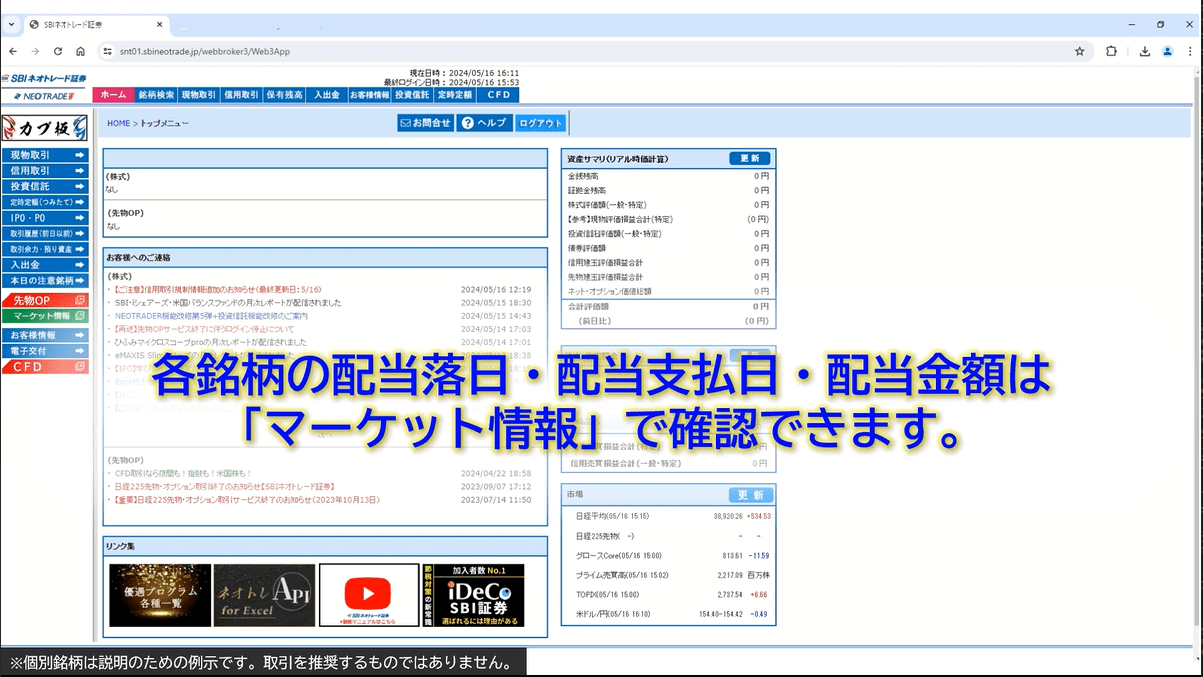Open the browser extensions puzzle icon
The image size is (1203, 677).
click(x=1111, y=51)
